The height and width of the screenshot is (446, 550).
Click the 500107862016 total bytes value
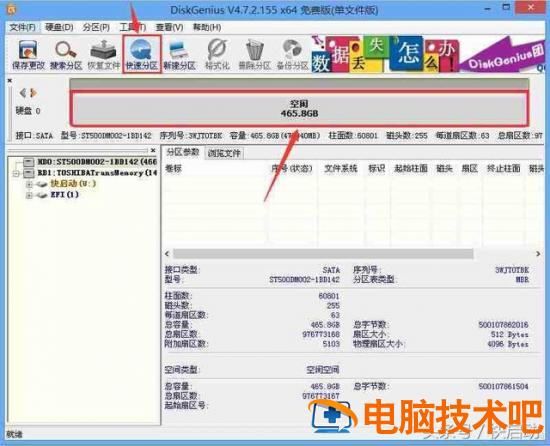point(503,325)
